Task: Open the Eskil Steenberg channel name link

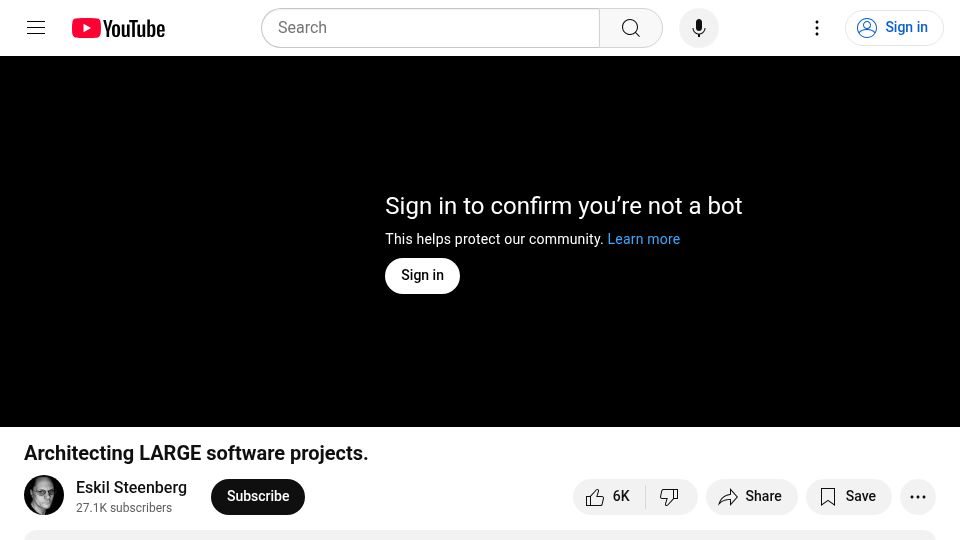Action: [131, 487]
